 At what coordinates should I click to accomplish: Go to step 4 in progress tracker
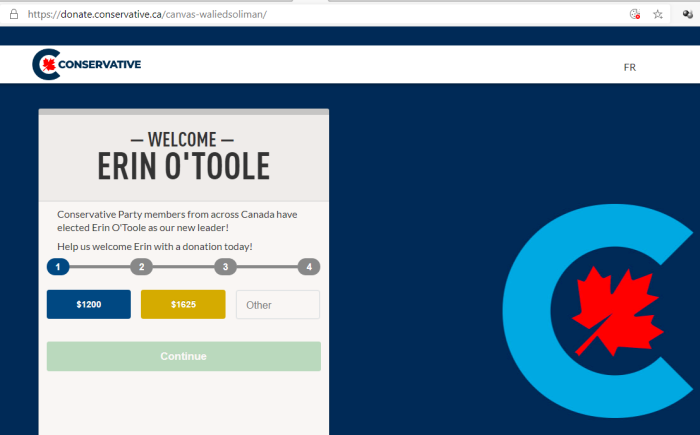click(x=309, y=267)
